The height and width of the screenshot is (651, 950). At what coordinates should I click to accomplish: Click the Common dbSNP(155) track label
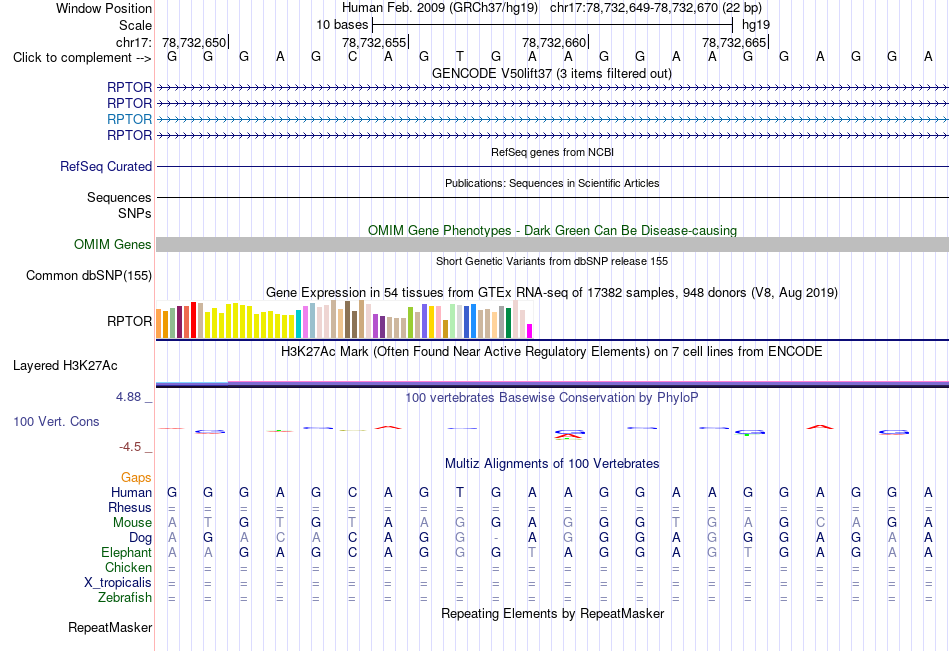click(88, 276)
